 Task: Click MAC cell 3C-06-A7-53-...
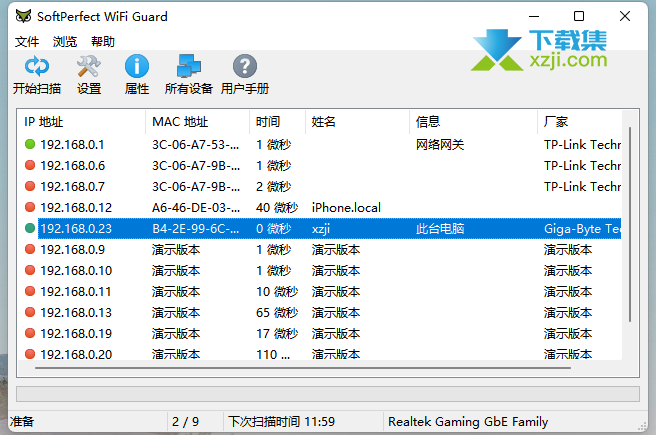[196, 145]
